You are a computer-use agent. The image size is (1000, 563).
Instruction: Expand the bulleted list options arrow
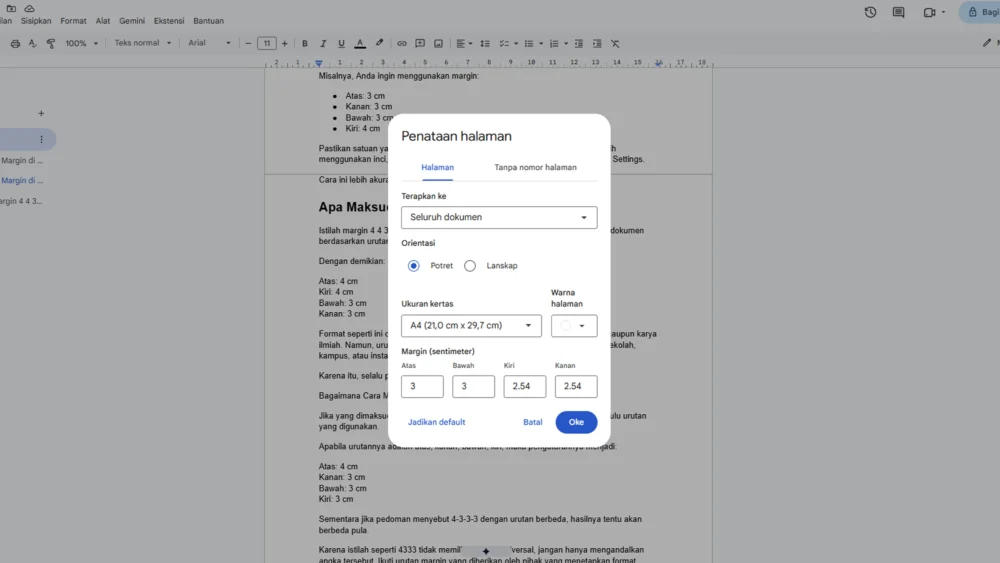pyautogui.click(x=541, y=43)
